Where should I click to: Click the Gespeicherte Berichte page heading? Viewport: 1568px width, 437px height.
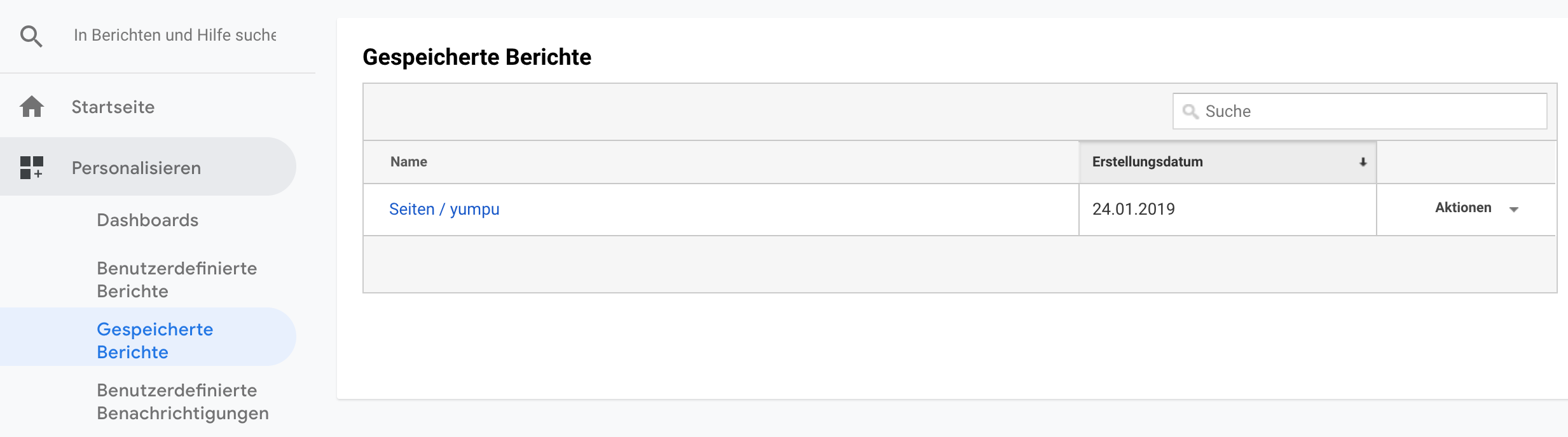pos(477,57)
